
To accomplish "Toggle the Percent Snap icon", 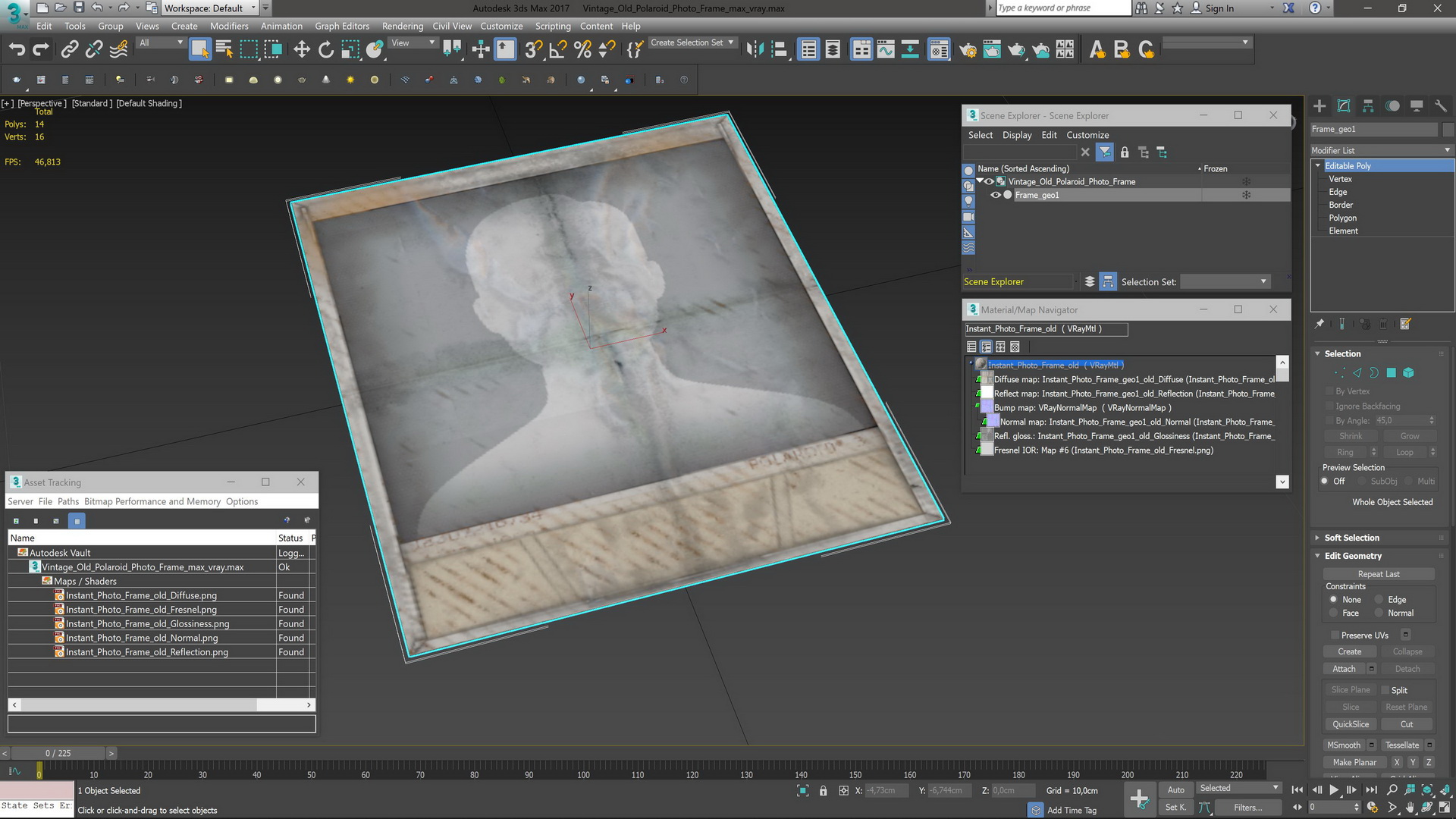I will point(582,50).
